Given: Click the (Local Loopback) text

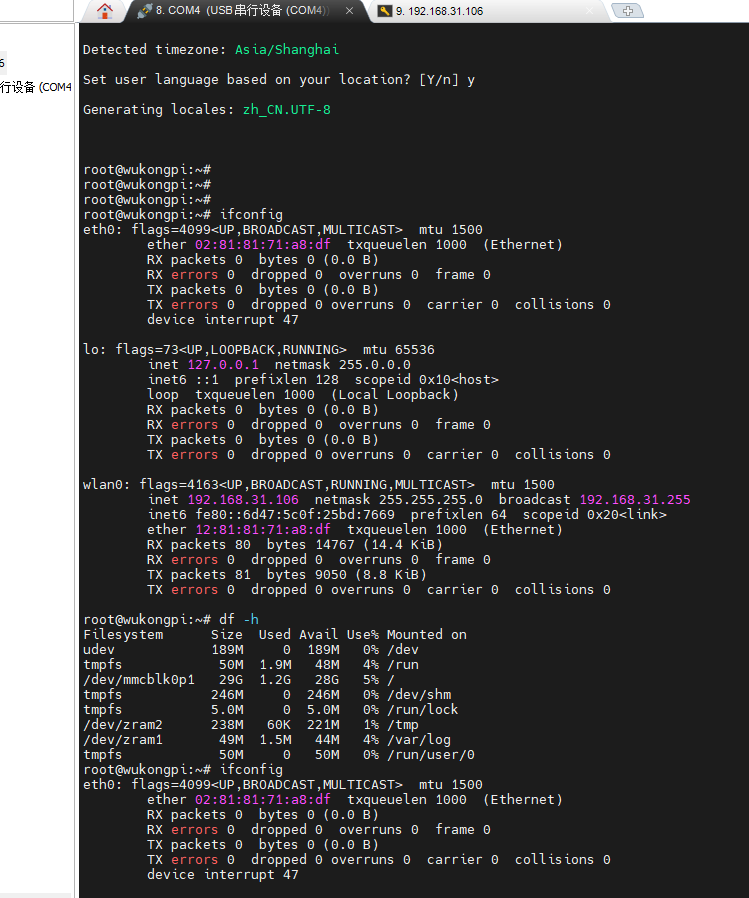Looking at the screenshot, I should (x=395, y=395).
